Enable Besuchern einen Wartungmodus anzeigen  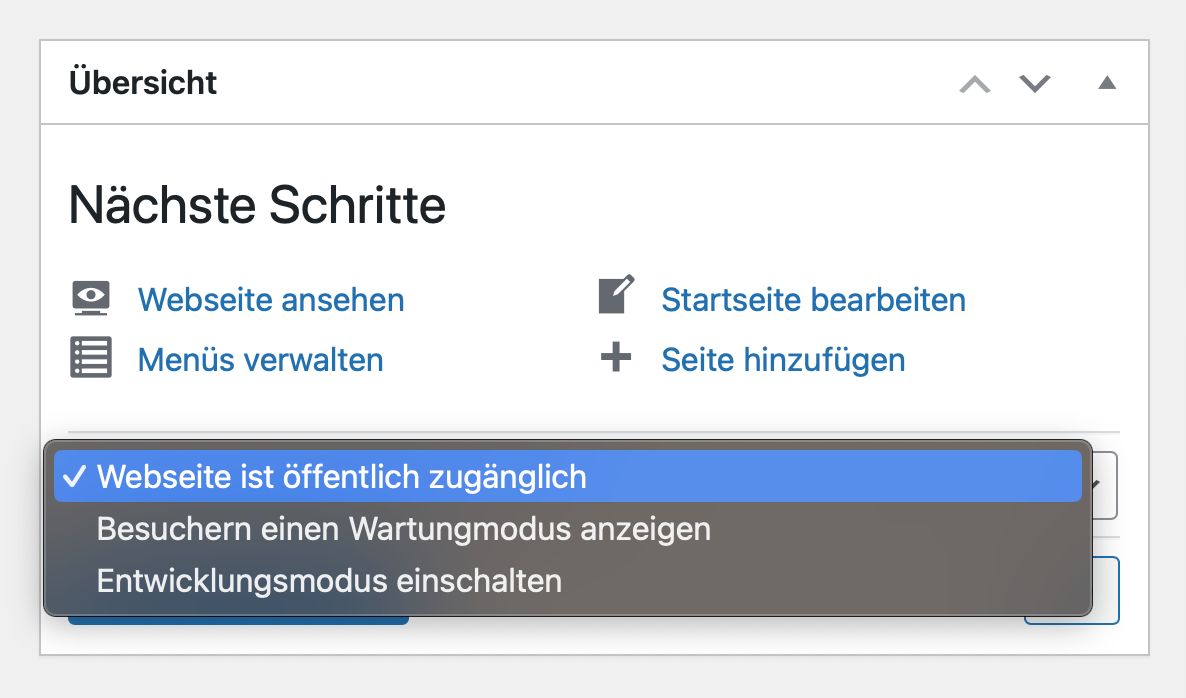(x=403, y=529)
